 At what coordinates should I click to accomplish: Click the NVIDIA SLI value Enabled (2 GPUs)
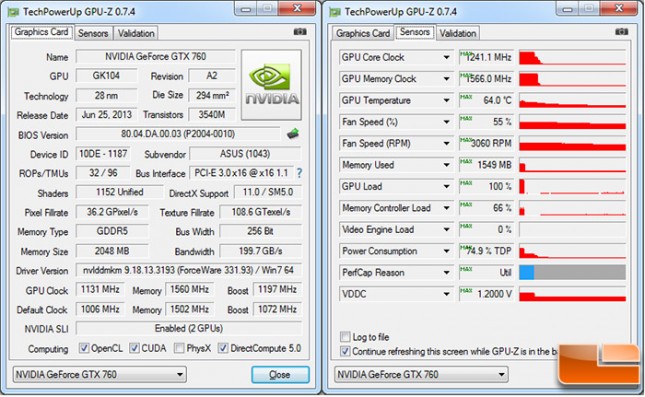pos(188,328)
